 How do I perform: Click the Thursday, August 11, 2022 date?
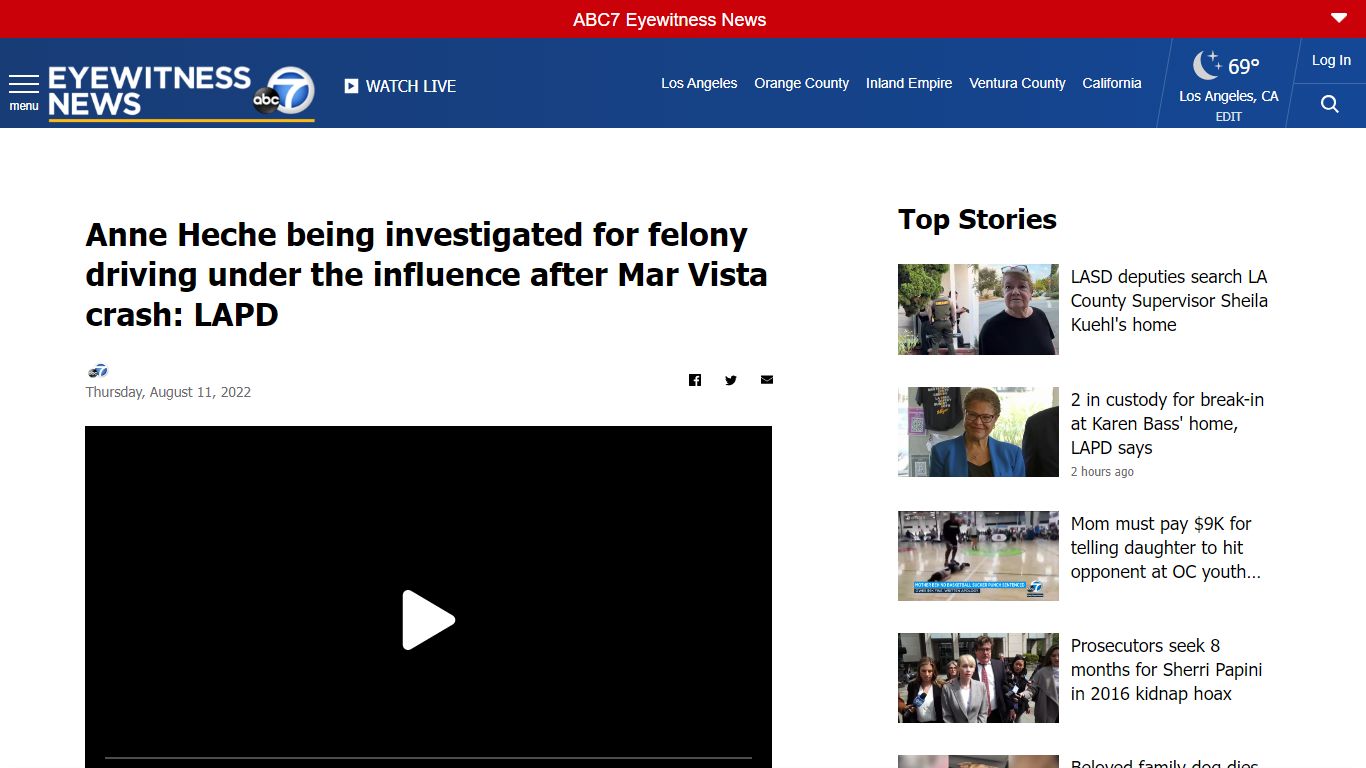click(168, 392)
